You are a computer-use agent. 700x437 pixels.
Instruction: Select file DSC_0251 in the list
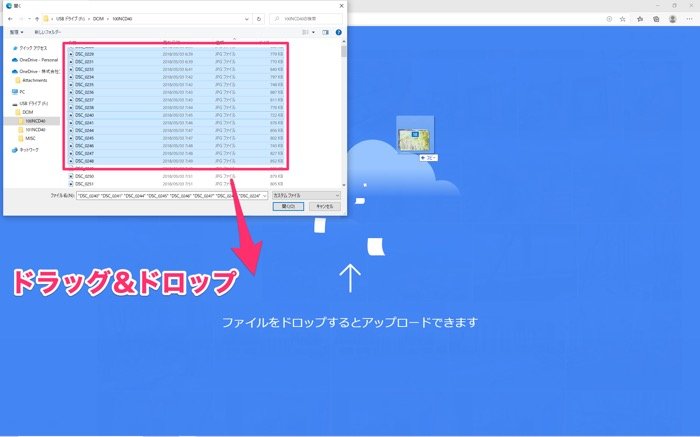click(x=176, y=184)
